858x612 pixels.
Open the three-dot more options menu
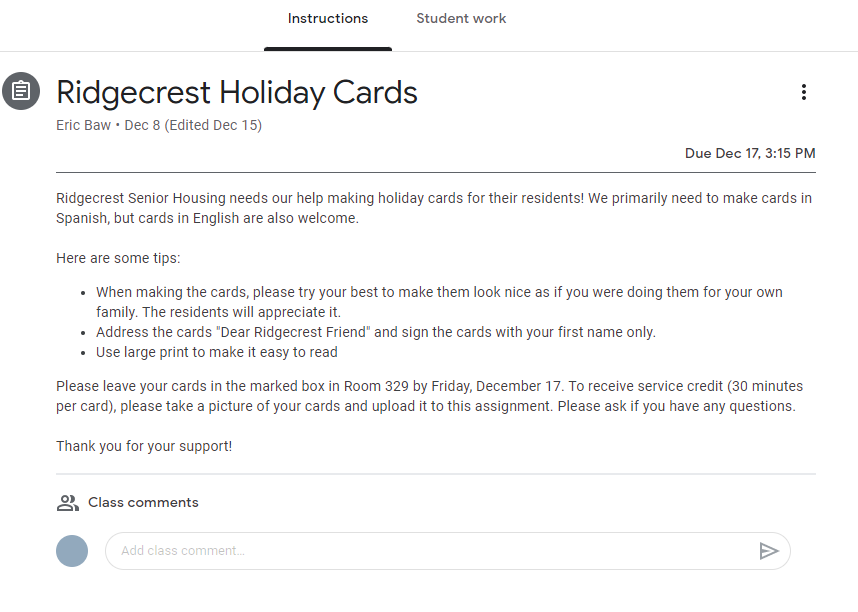(x=803, y=92)
